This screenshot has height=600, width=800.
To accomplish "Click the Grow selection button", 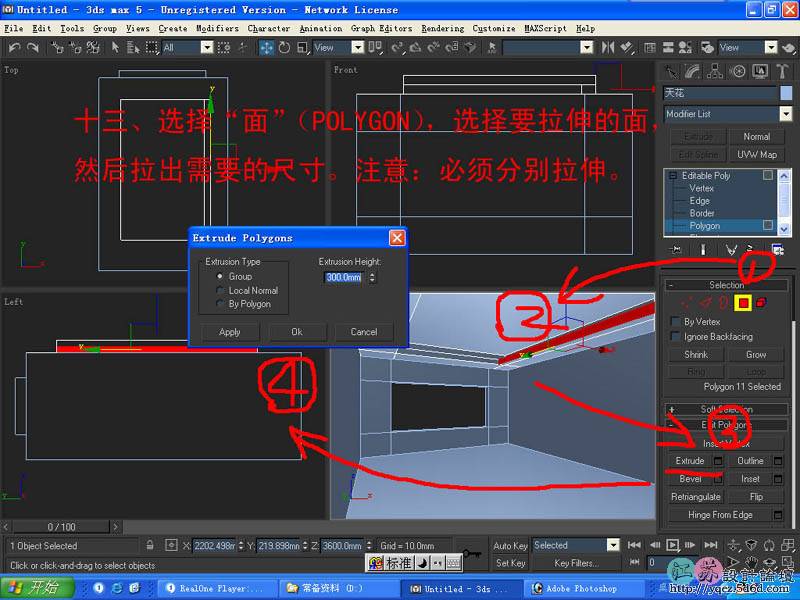I will pyautogui.click(x=756, y=355).
